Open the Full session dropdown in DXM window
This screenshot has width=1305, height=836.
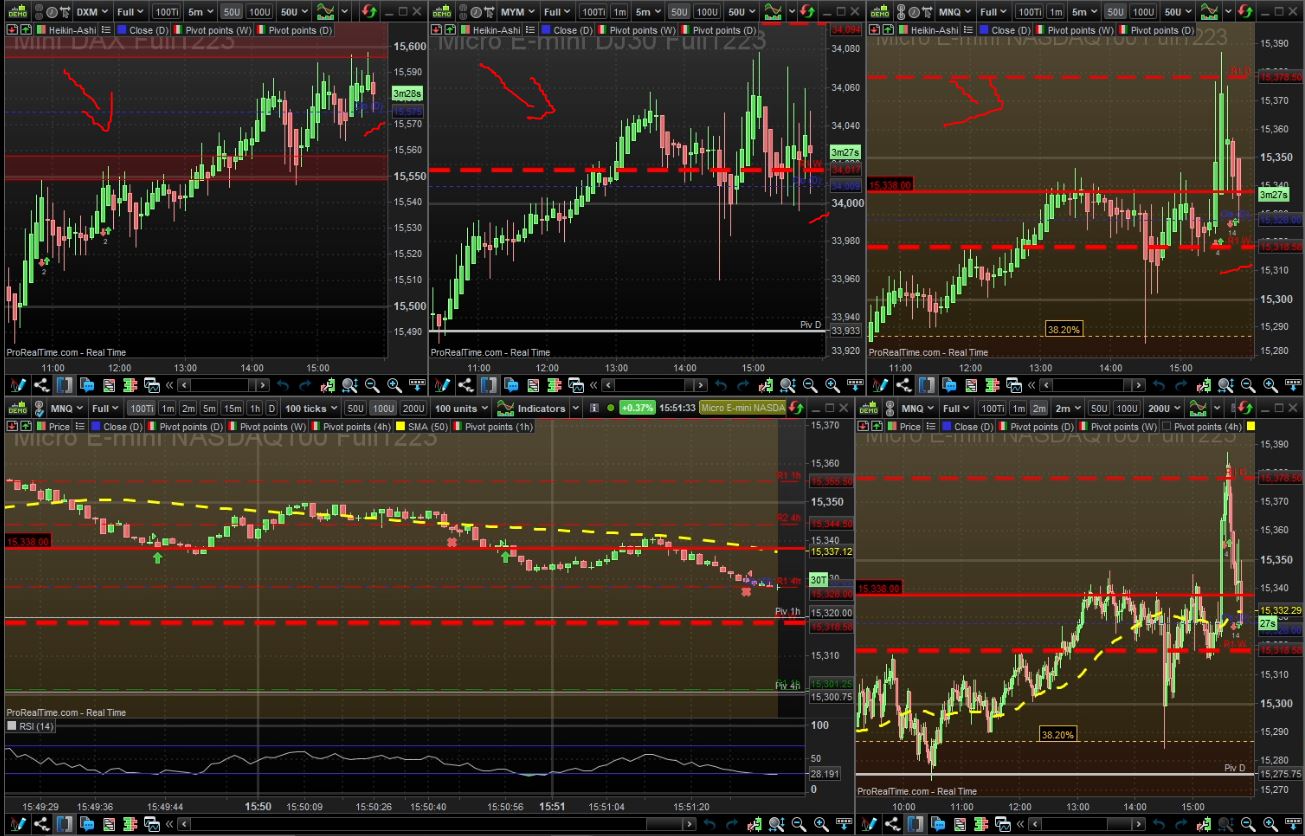pos(130,12)
